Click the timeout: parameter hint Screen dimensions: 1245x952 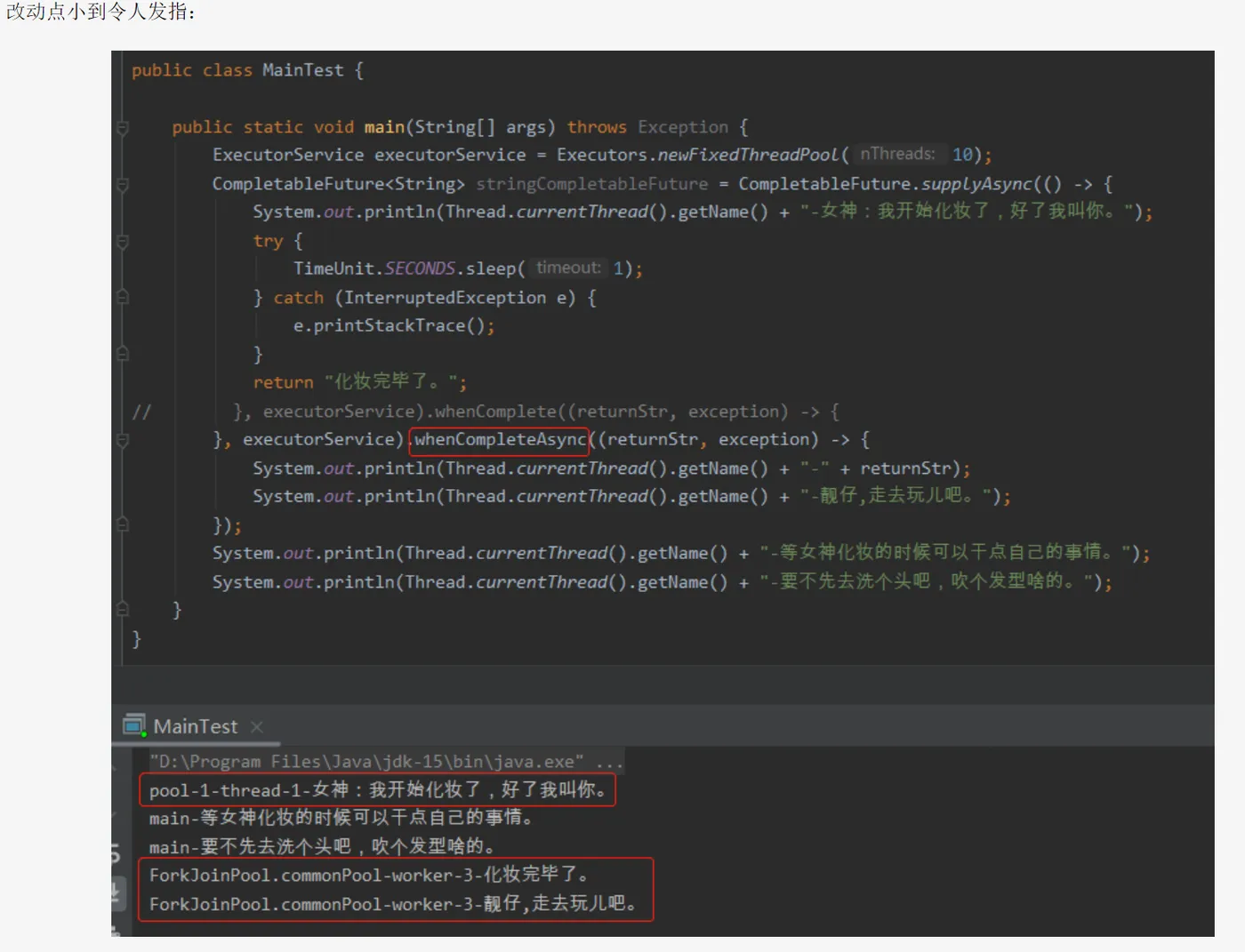(568, 268)
